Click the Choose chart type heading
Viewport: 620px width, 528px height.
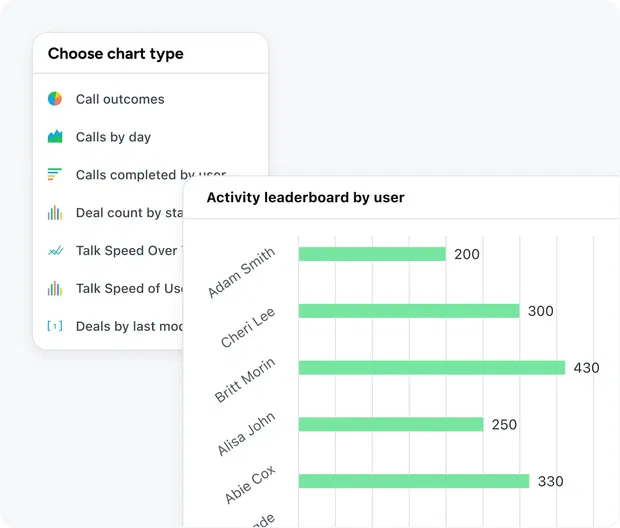pyautogui.click(x=115, y=54)
